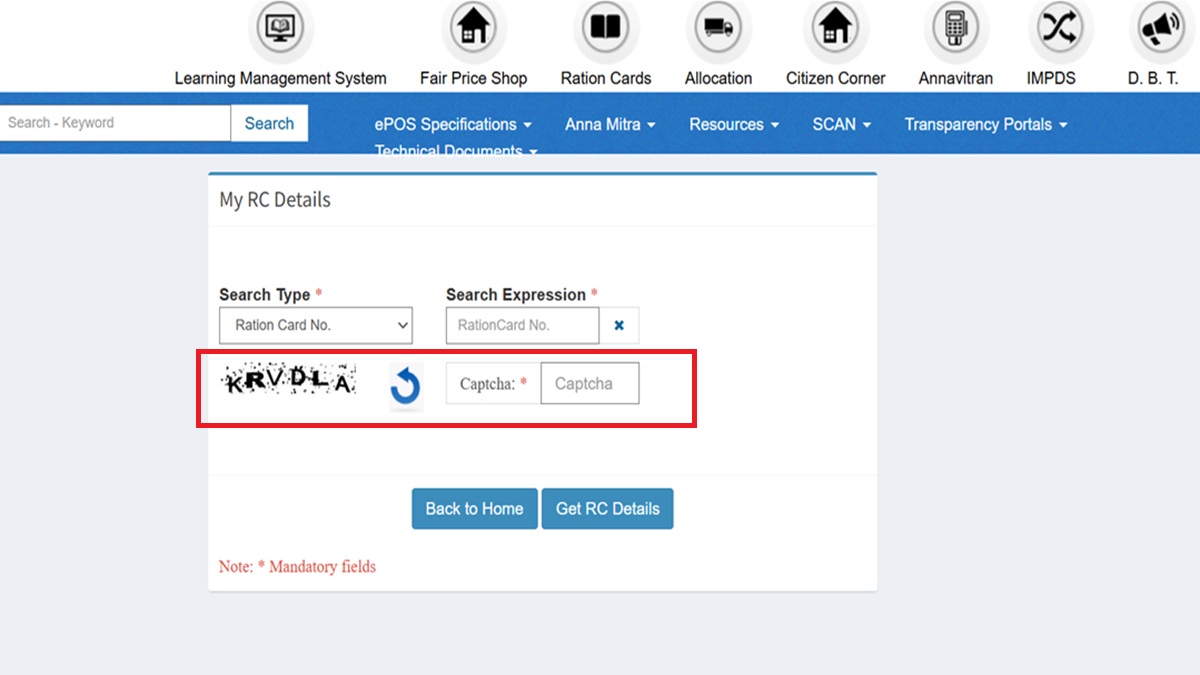Screen dimensions: 1200x675
Task: Open the Ration Cards book icon
Action: (x=606, y=30)
